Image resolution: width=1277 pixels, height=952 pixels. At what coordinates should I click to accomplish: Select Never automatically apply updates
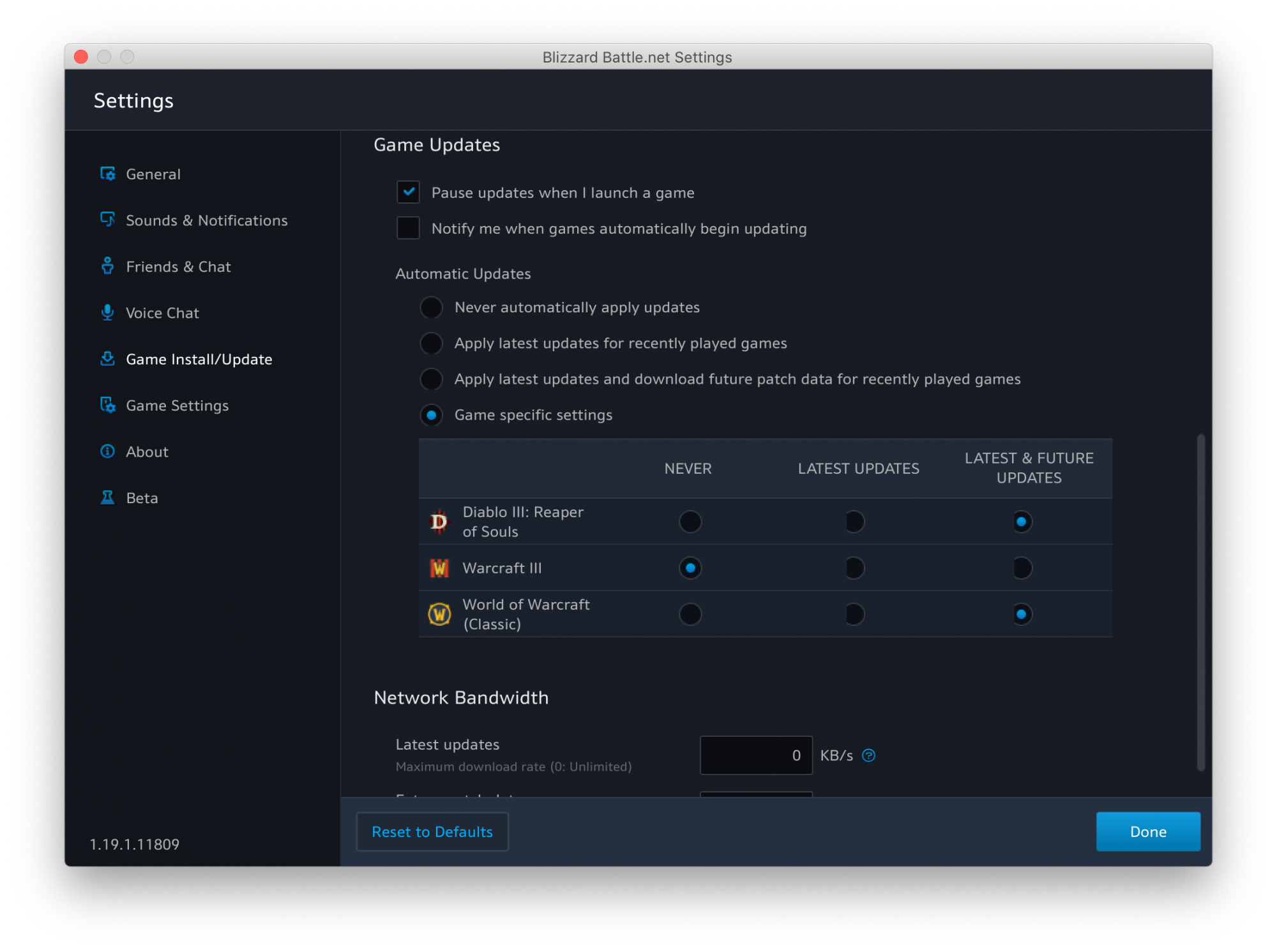[x=432, y=307]
